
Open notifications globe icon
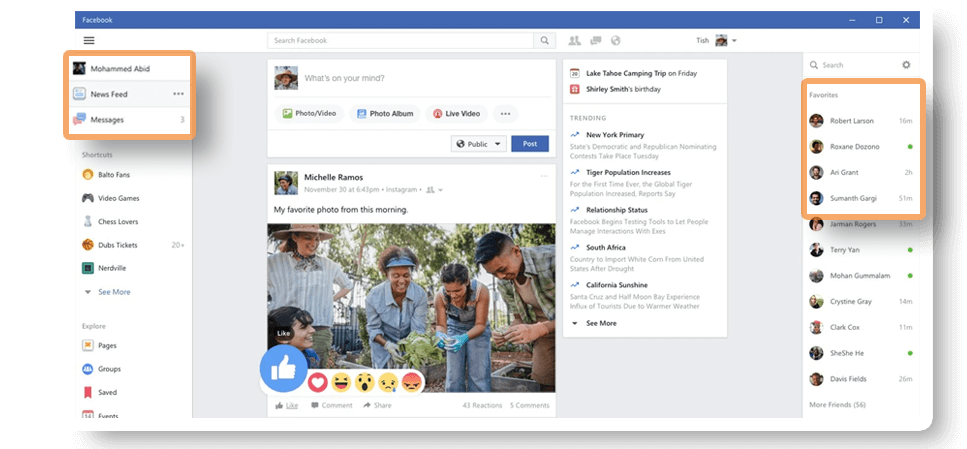tap(615, 41)
